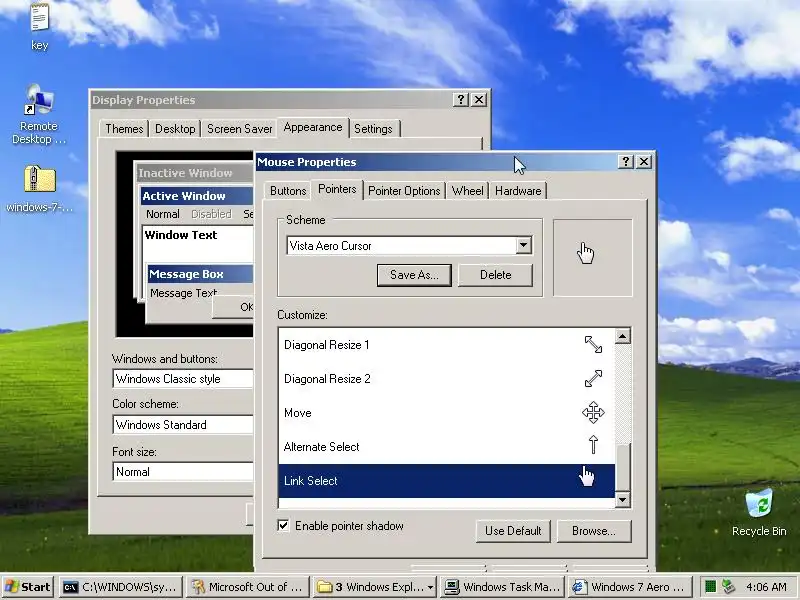Switch to Windows 7 Aero taskbar item
This screenshot has width=800, height=600.
(629, 587)
